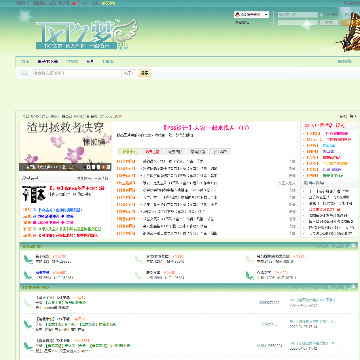Click the magnifier icon in the search bar
This screenshot has width=360, height=360.
[24, 73]
